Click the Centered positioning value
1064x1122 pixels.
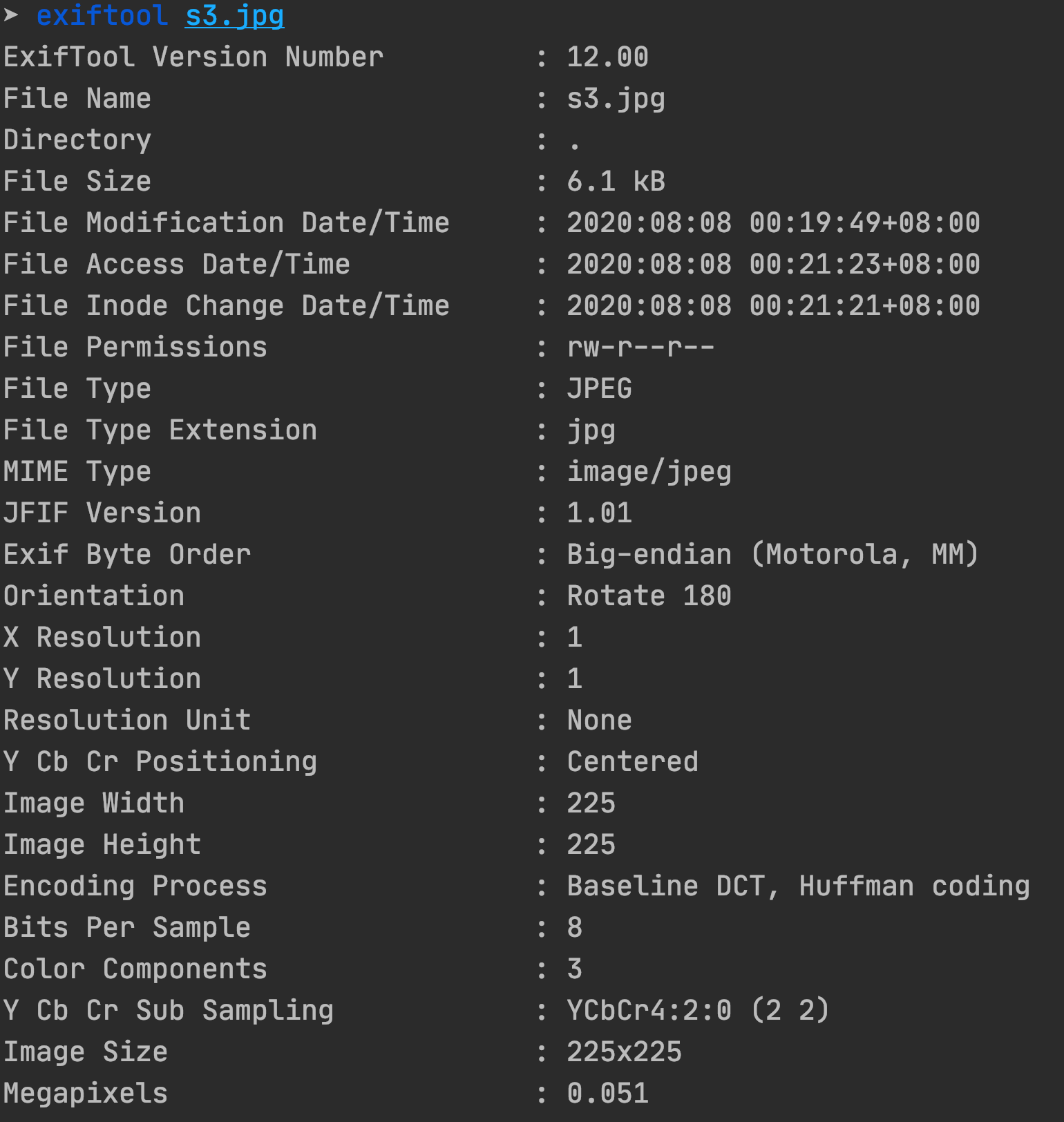tap(632, 762)
